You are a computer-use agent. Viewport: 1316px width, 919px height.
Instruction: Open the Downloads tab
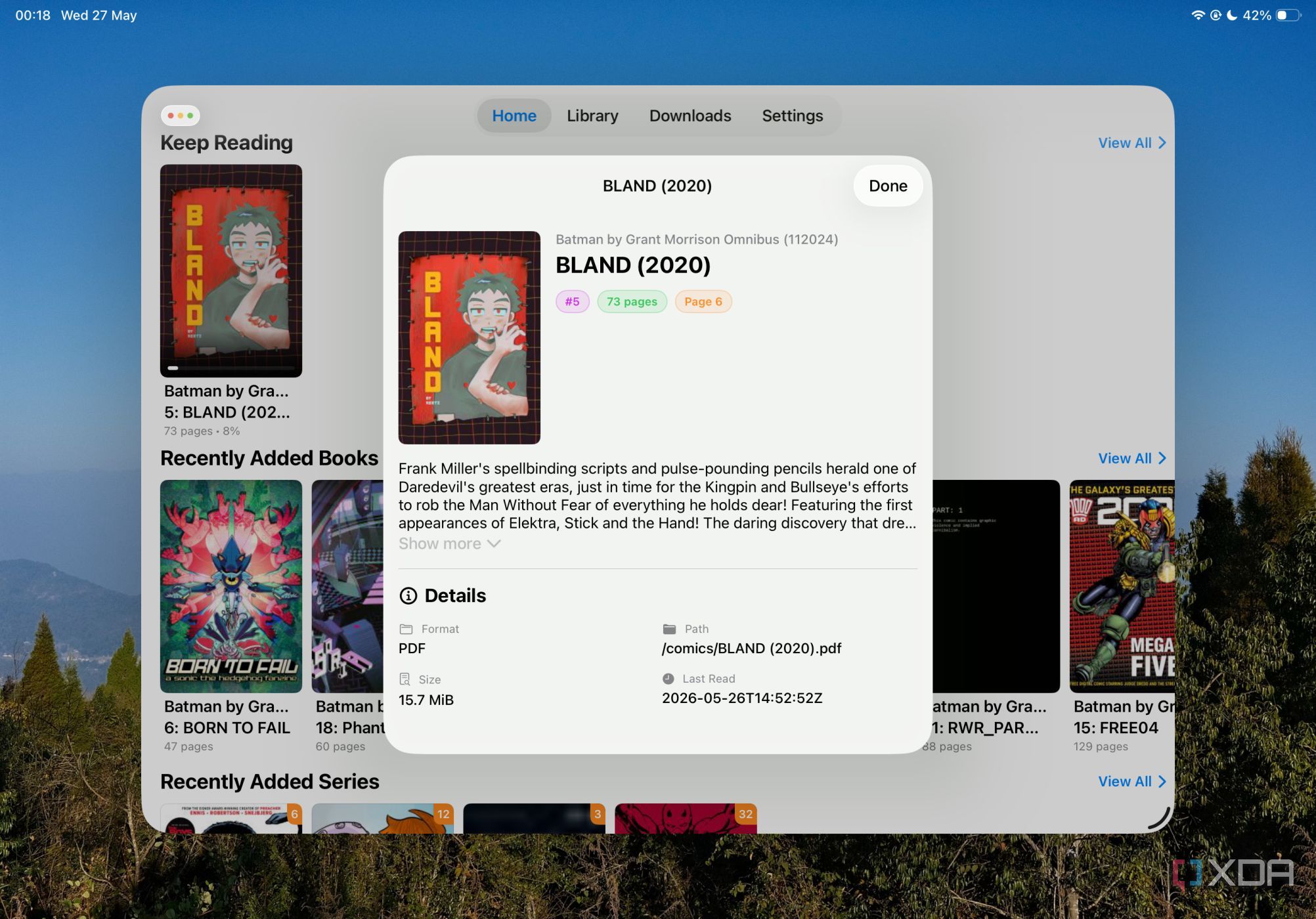(x=690, y=116)
